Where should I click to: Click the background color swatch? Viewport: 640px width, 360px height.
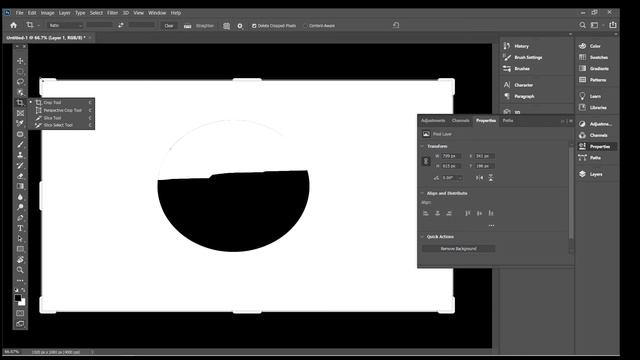coord(22,303)
